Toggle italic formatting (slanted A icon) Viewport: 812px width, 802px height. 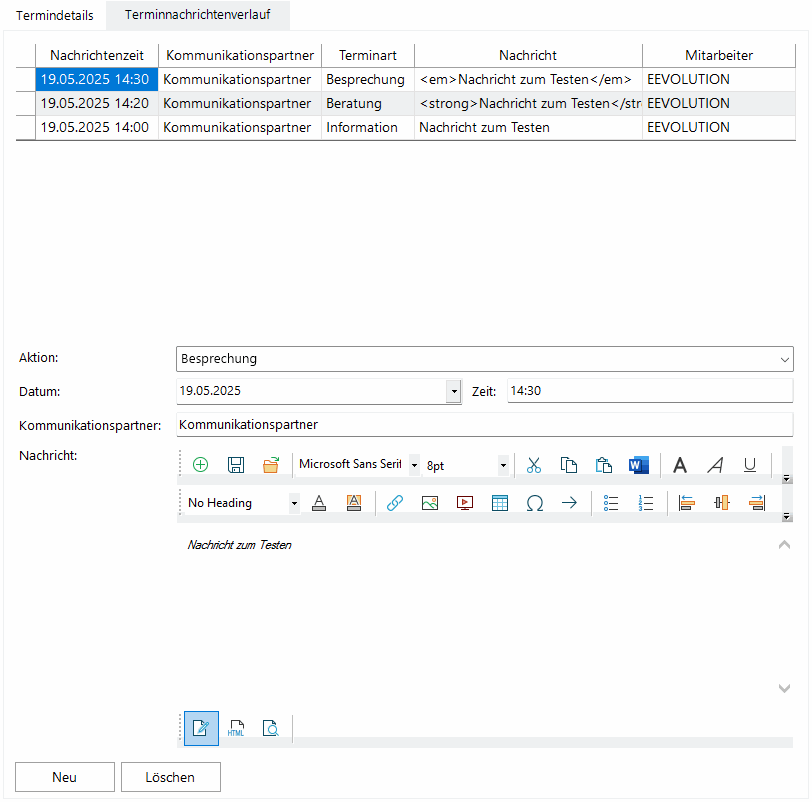[715, 464]
